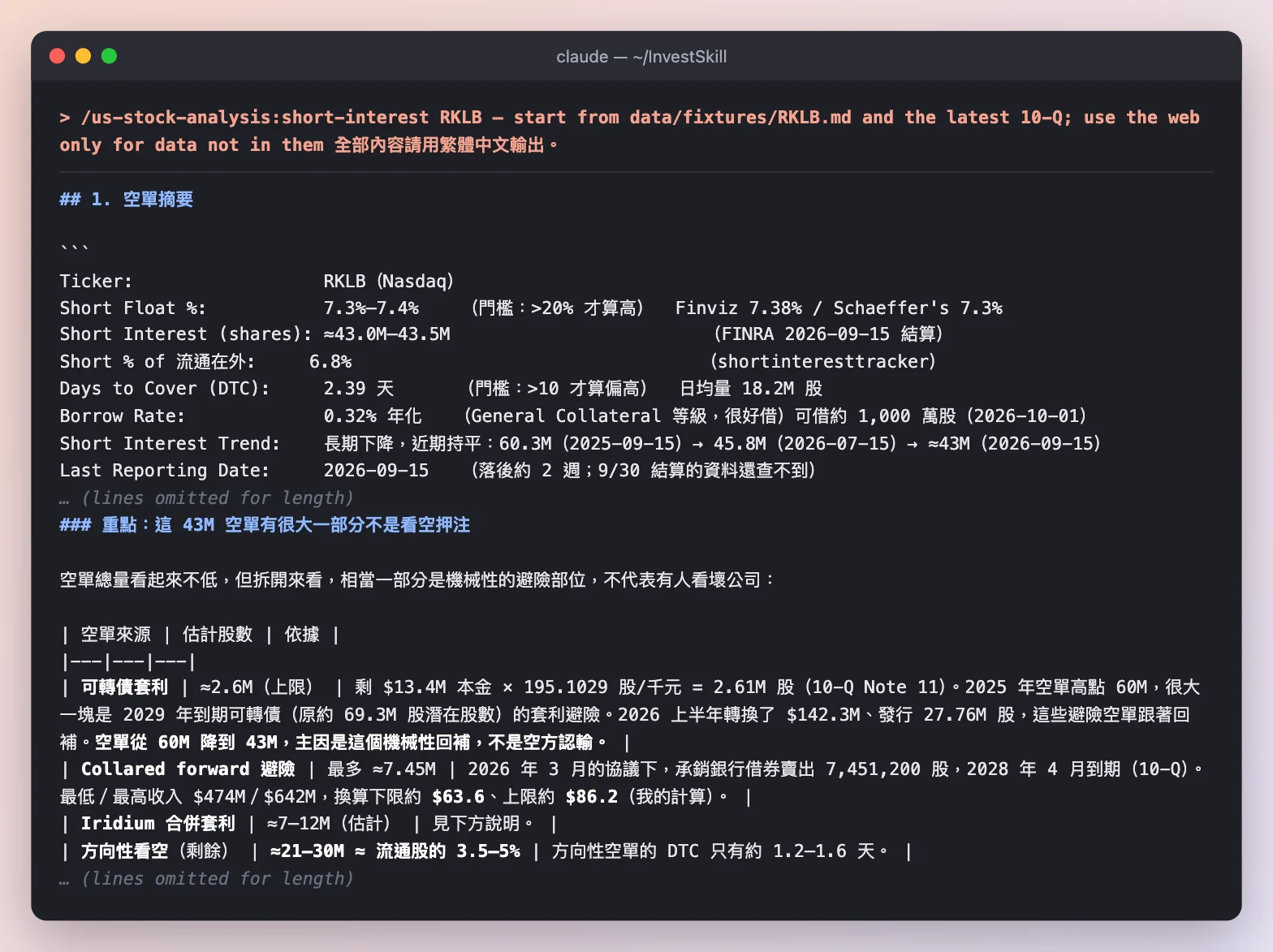Click the "Ticker:" label
1273x952 pixels.
click(x=96, y=282)
